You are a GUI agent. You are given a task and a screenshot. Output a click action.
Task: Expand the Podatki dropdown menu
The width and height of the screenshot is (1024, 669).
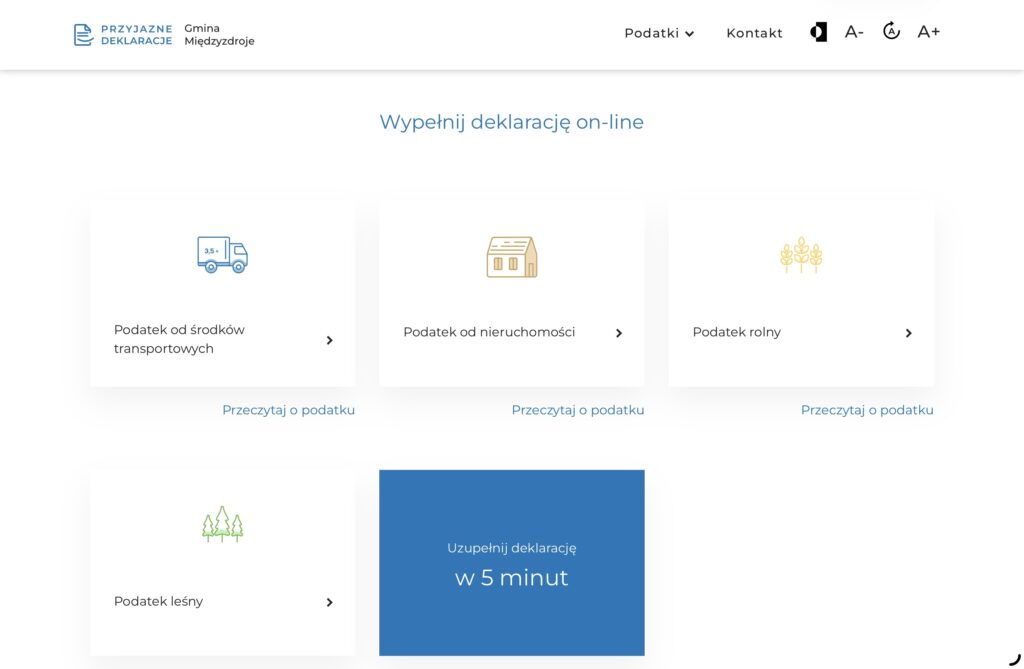click(659, 33)
